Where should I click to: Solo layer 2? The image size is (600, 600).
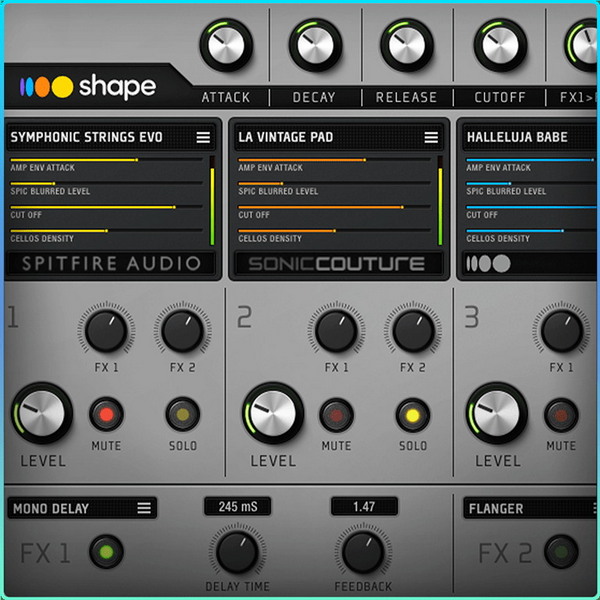tap(413, 416)
